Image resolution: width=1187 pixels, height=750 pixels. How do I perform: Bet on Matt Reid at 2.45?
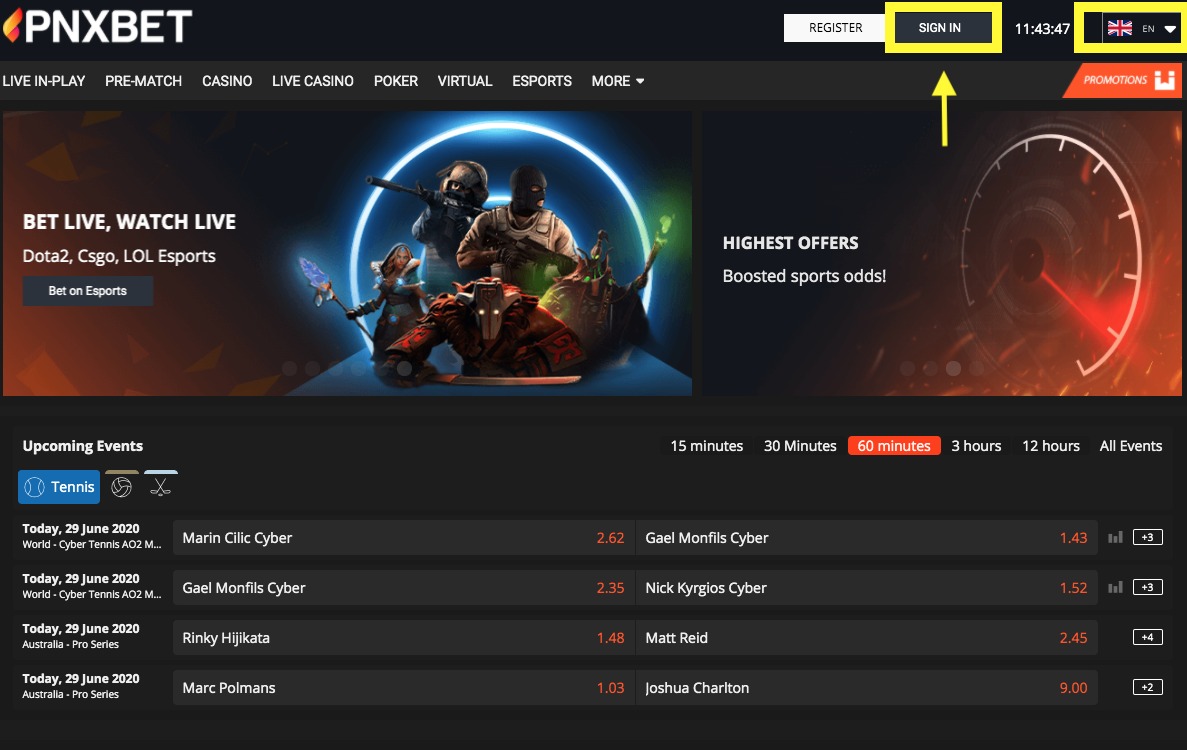(x=866, y=637)
